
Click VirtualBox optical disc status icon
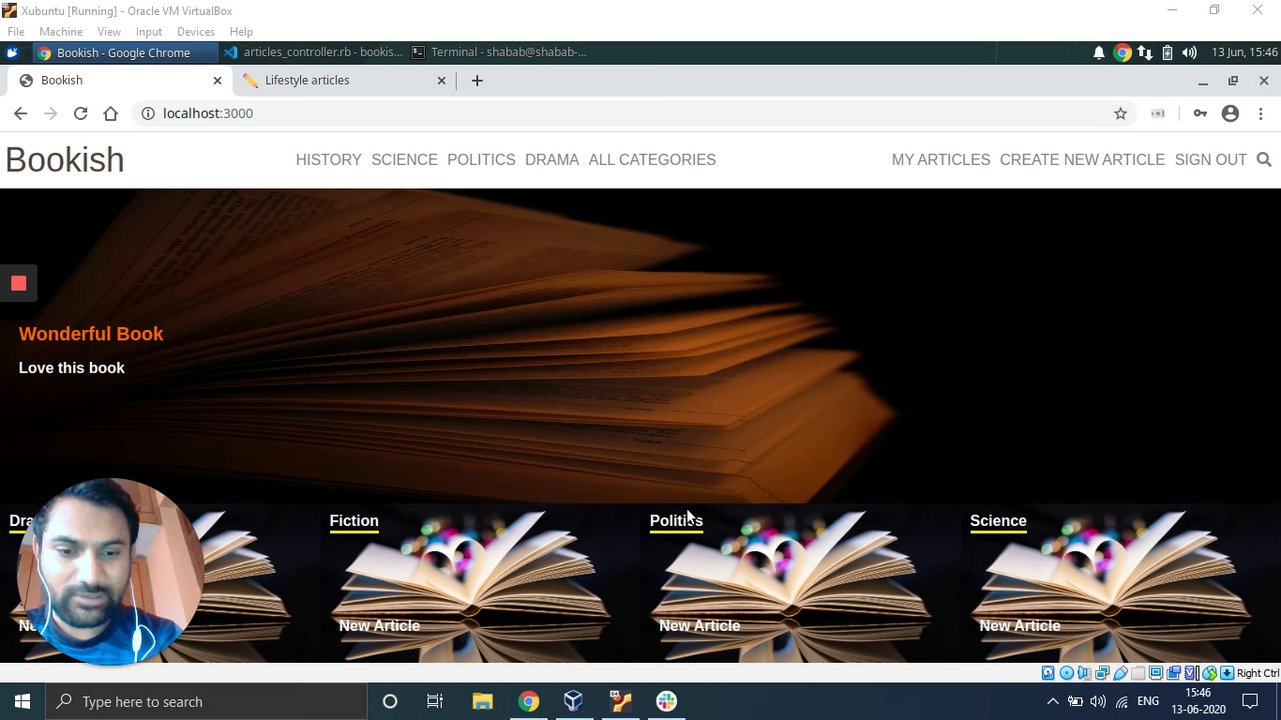(1067, 673)
